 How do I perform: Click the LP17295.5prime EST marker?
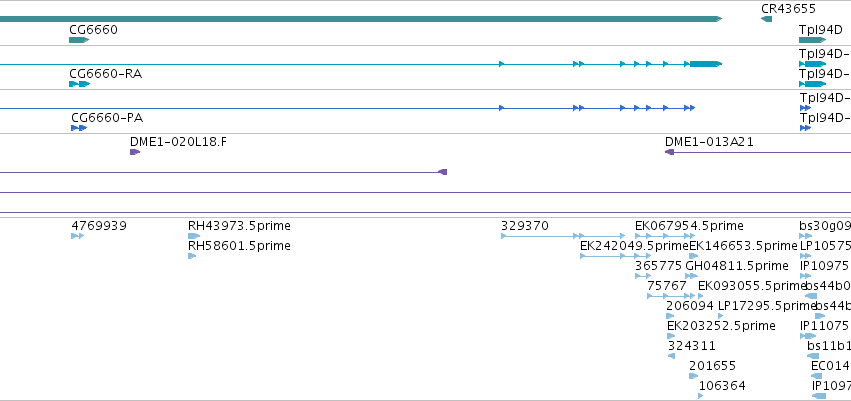pos(721,316)
